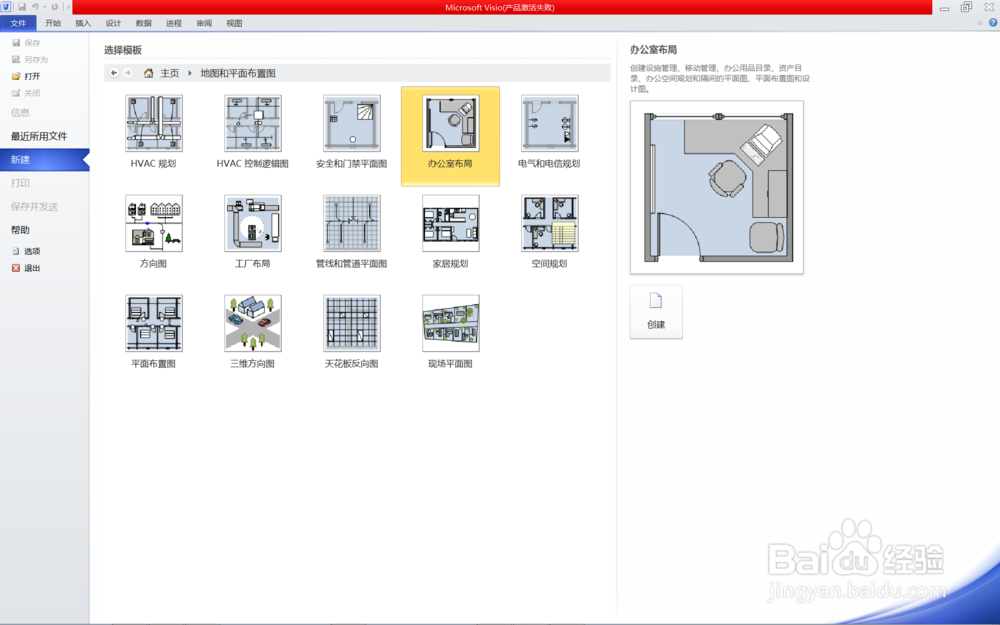Select the 方向图 template icon
The height and width of the screenshot is (625, 1000).
tap(154, 223)
